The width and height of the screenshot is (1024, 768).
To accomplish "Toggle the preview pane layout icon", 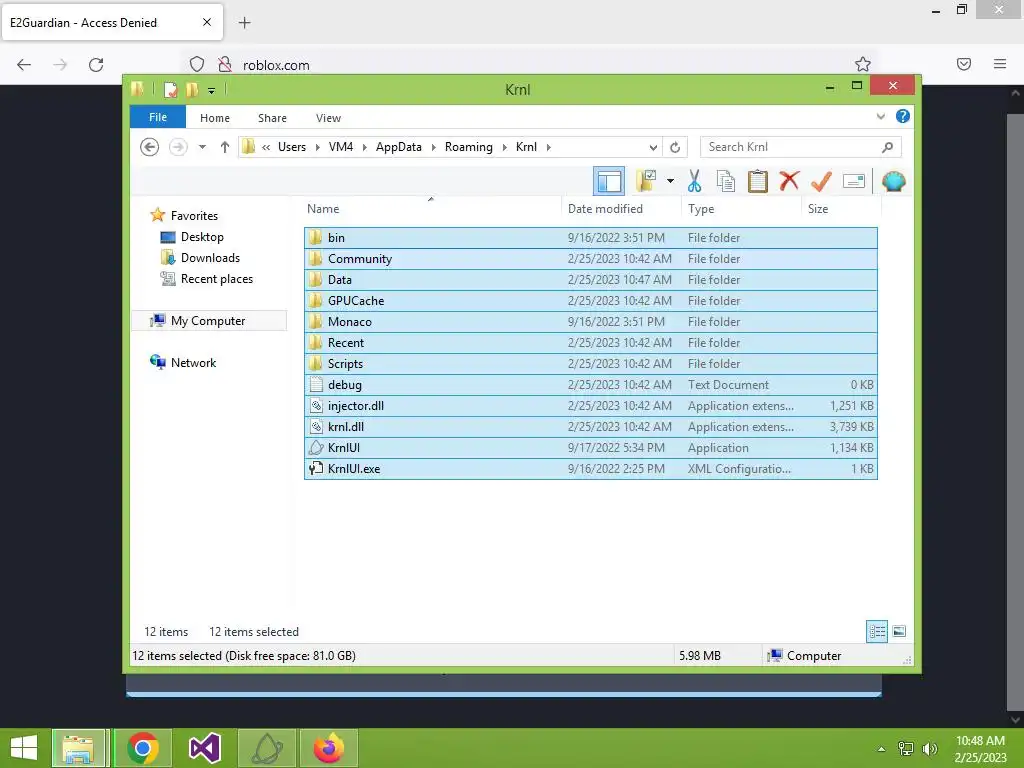I will click(x=609, y=181).
